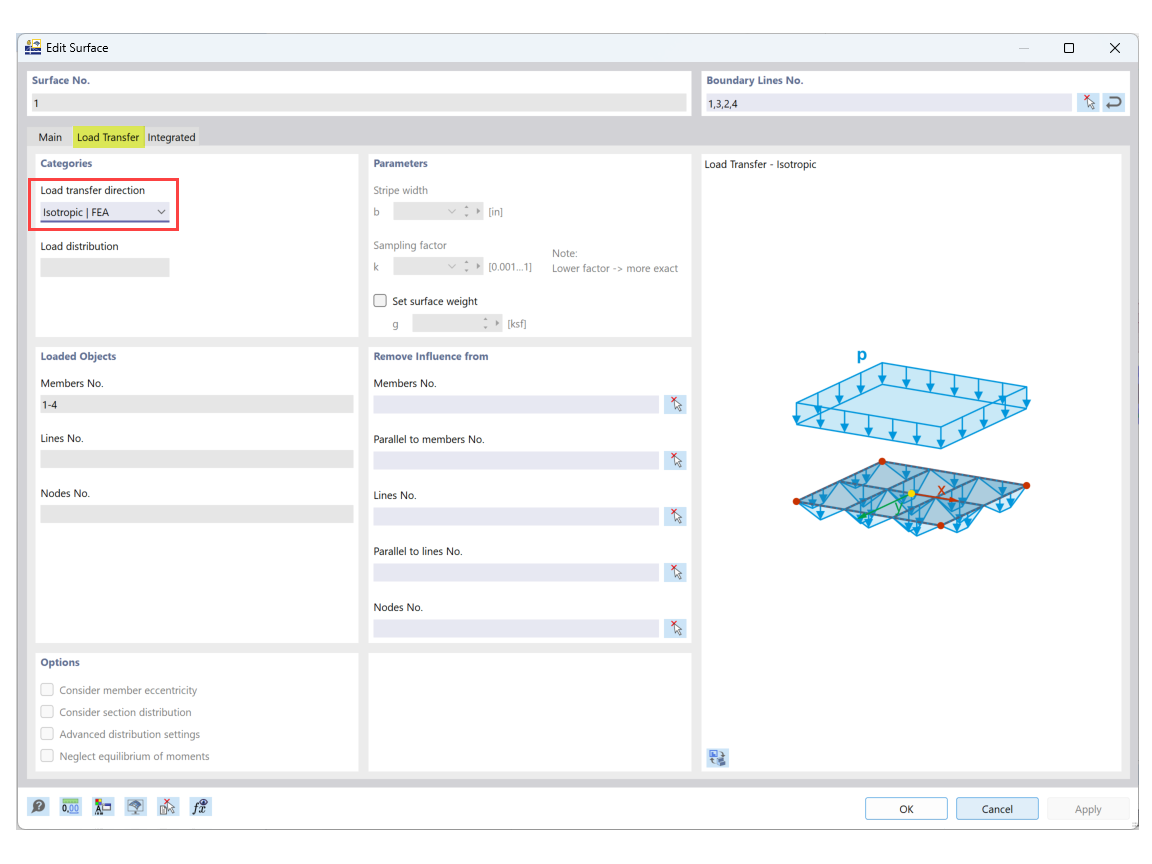Toggle the Set surface weight checkbox
Image resolution: width=1152 pixels, height=864 pixels.
point(380,300)
